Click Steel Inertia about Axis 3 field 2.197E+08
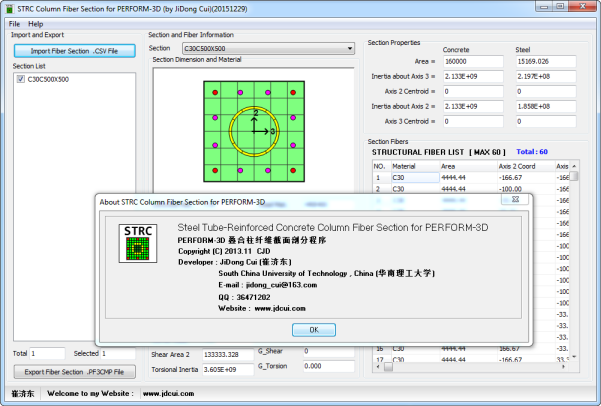The image size is (601, 406). 546,76
